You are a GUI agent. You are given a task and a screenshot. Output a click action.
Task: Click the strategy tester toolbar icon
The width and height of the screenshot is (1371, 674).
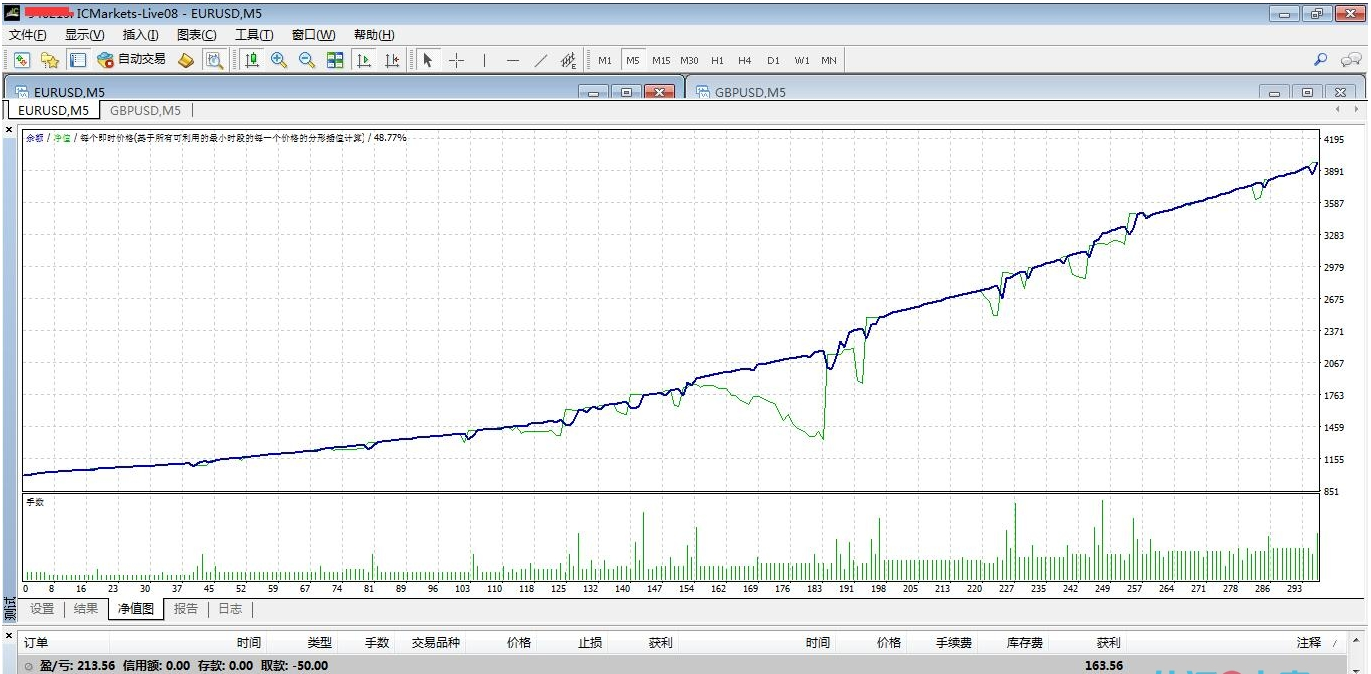click(x=213, y=60)
